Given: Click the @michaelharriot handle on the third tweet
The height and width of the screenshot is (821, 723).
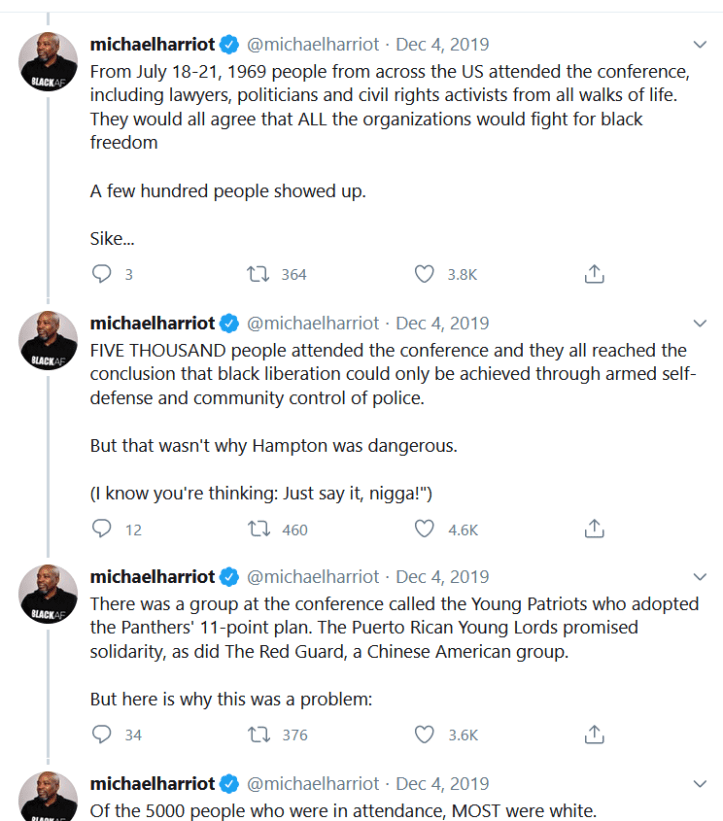Looking at the screenshot, I should [x=313, y=577].
